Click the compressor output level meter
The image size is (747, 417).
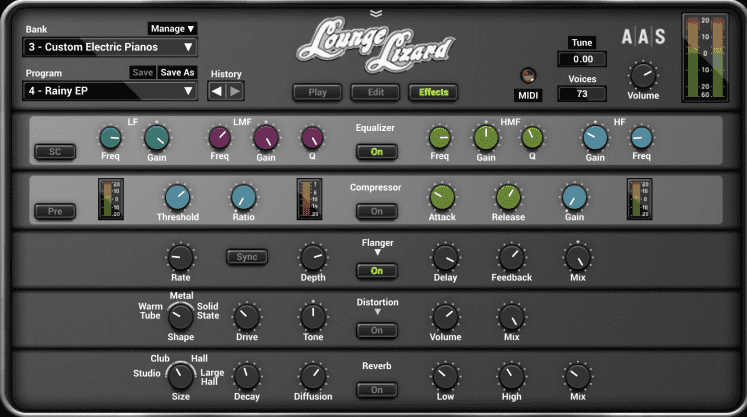639,199
